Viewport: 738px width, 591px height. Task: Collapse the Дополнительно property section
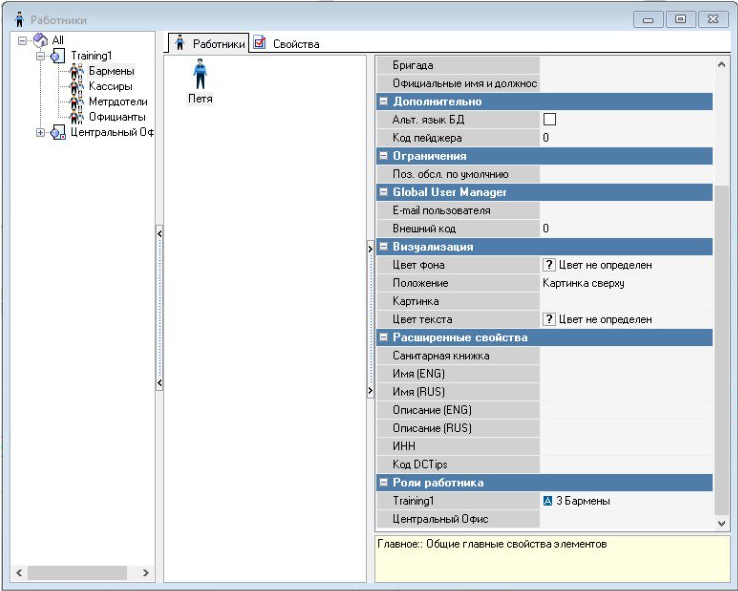click(x=383, y=102)
